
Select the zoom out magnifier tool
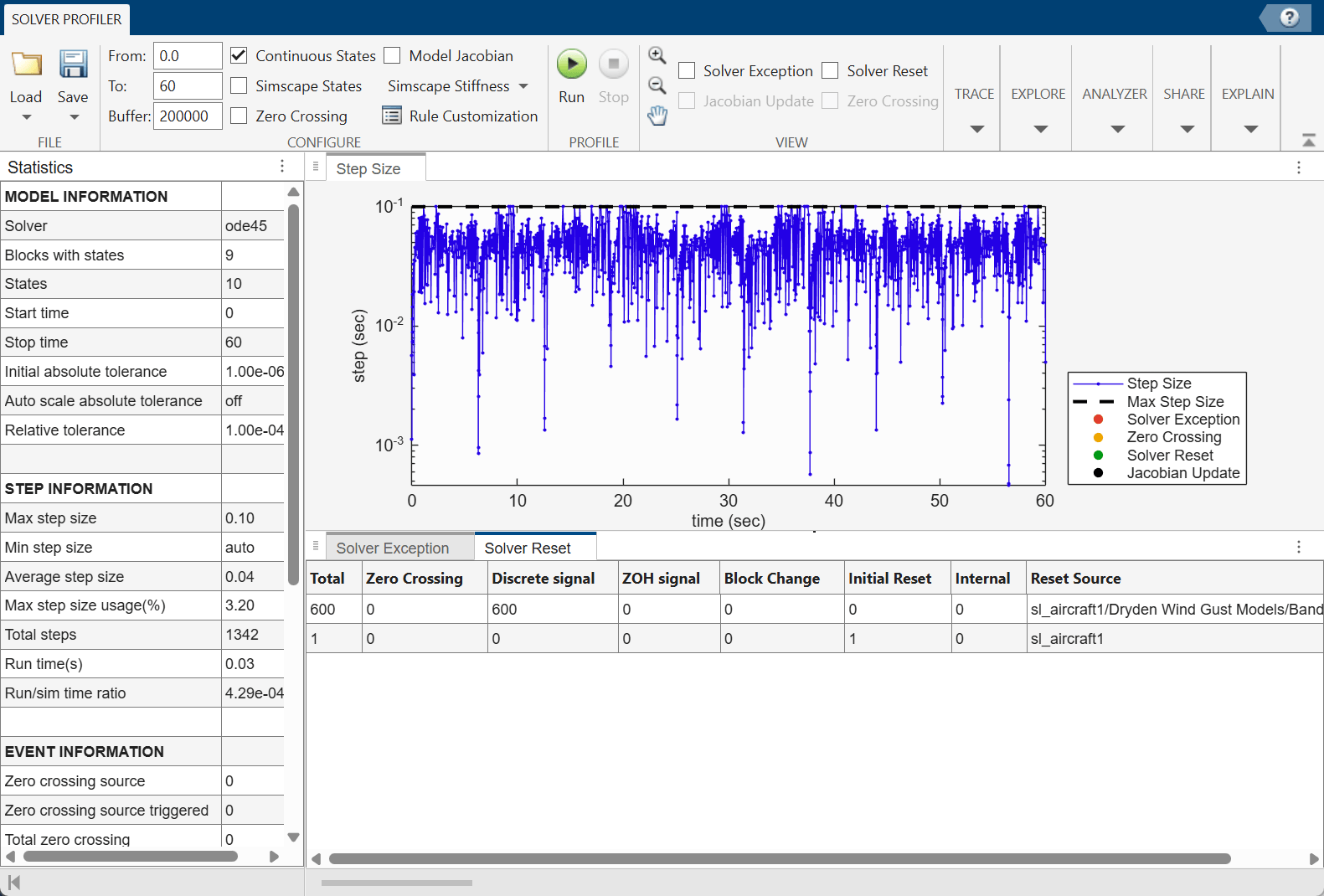[657, 85]
